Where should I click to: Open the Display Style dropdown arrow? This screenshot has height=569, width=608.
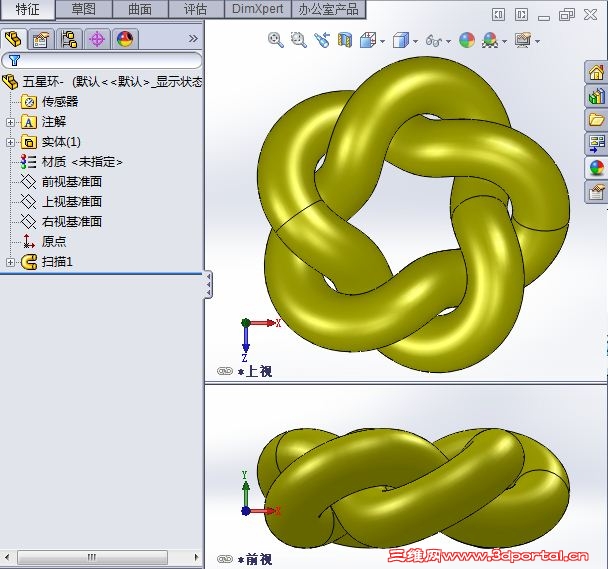pos(416,41)
